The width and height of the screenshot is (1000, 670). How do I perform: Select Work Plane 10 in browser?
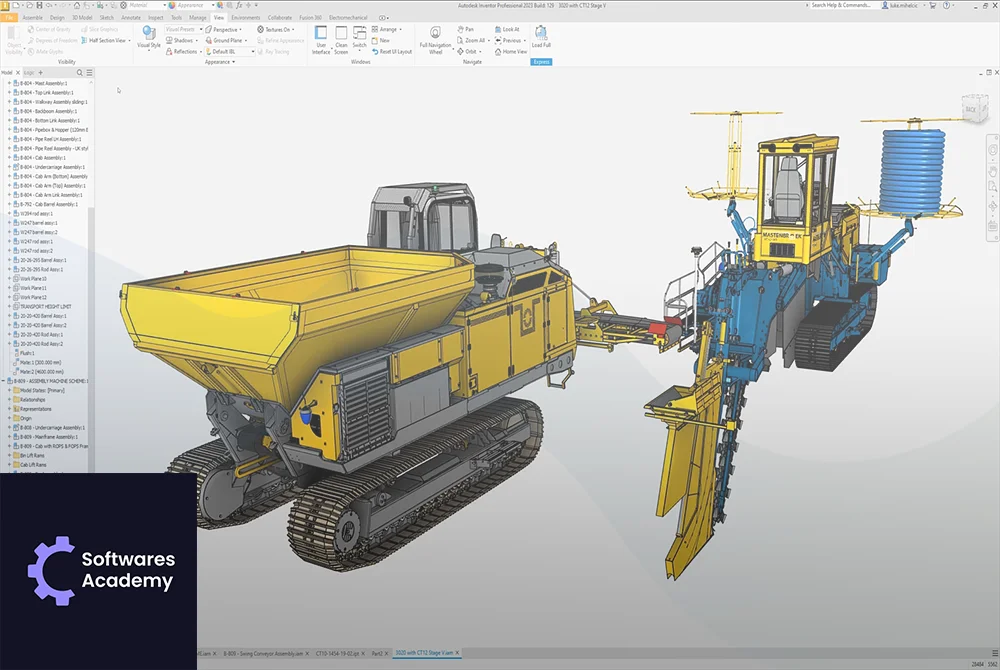pos(33,279)
